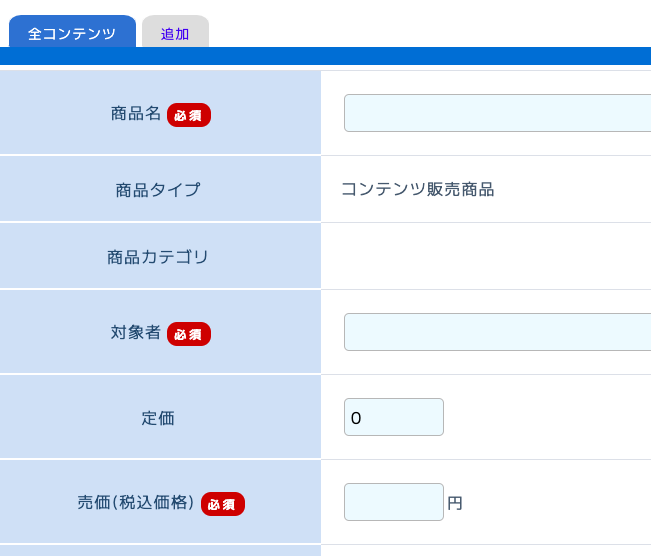Click the 商品名 text input field
This screenshot has height=556, width=651.
click(x=497, y=113)
